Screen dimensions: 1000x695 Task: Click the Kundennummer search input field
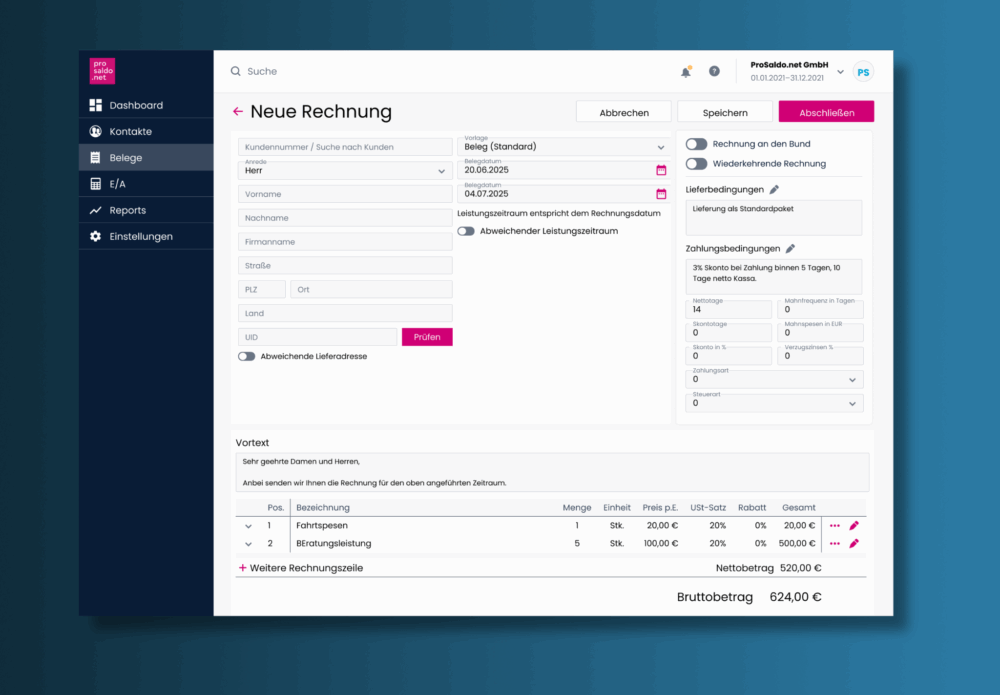coord(345,147)
